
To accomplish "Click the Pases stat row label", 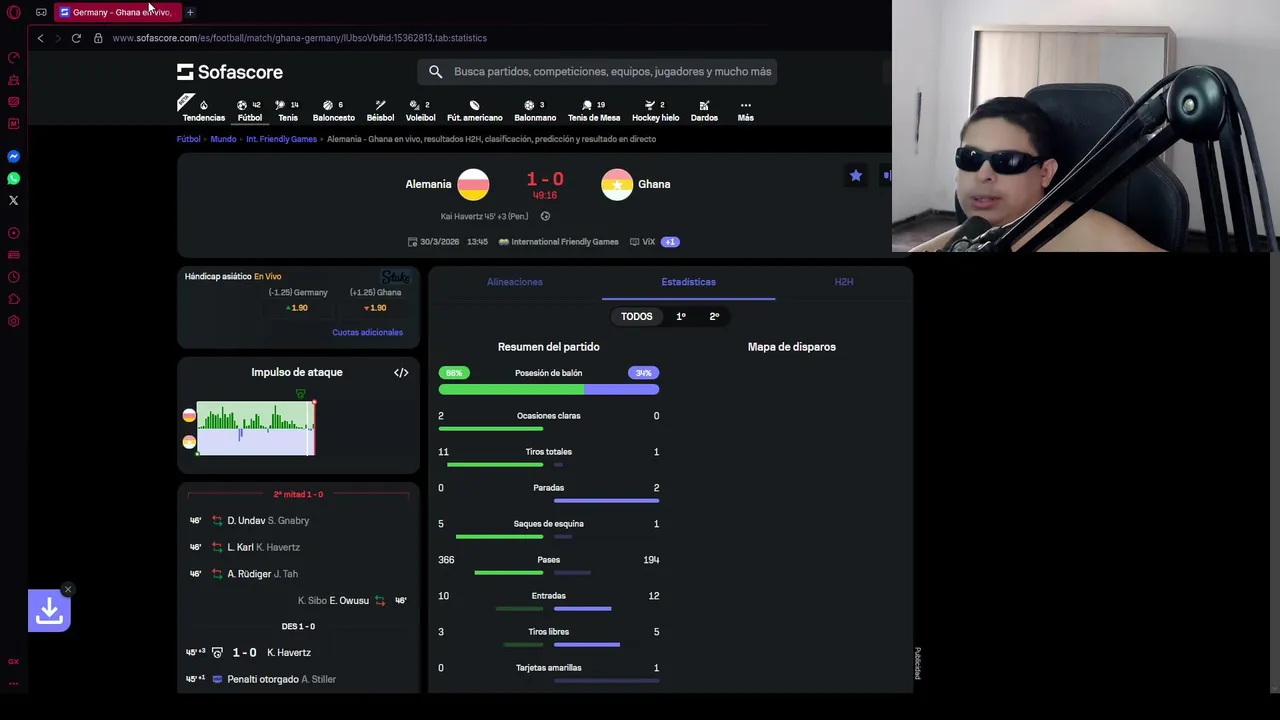I will pos(548,560).
